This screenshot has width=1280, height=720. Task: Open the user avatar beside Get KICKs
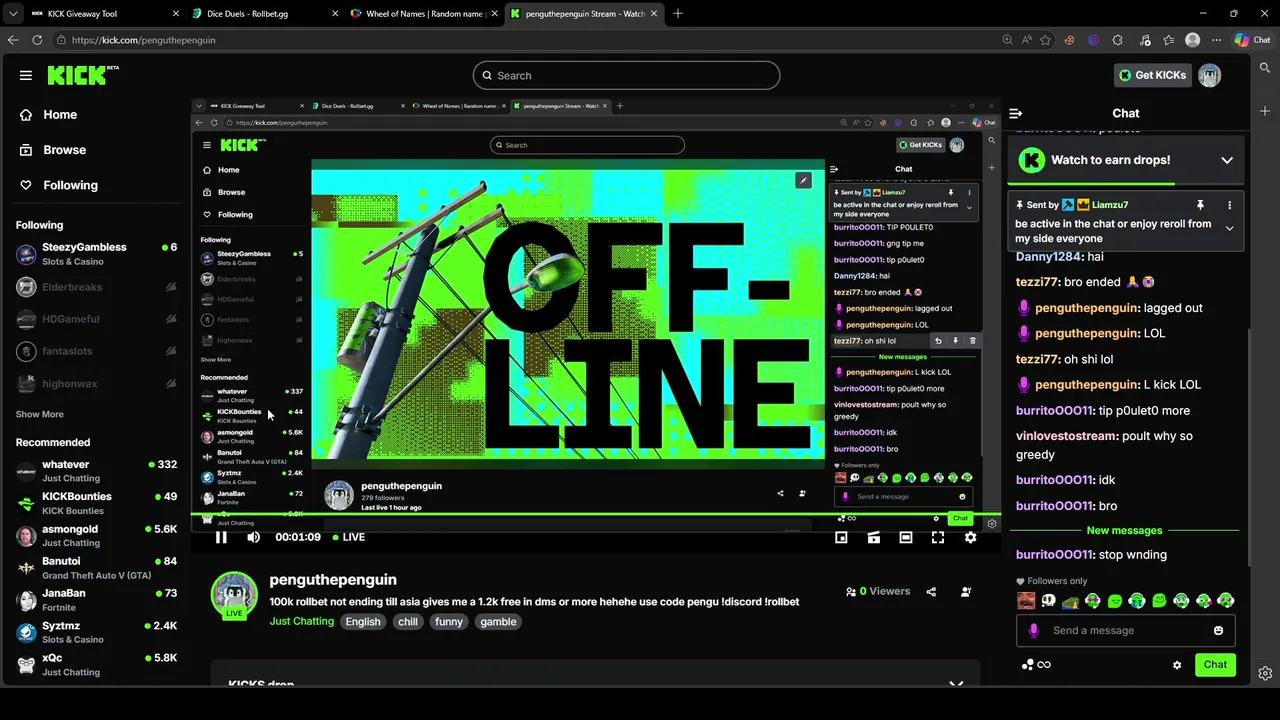point(1209,75)
